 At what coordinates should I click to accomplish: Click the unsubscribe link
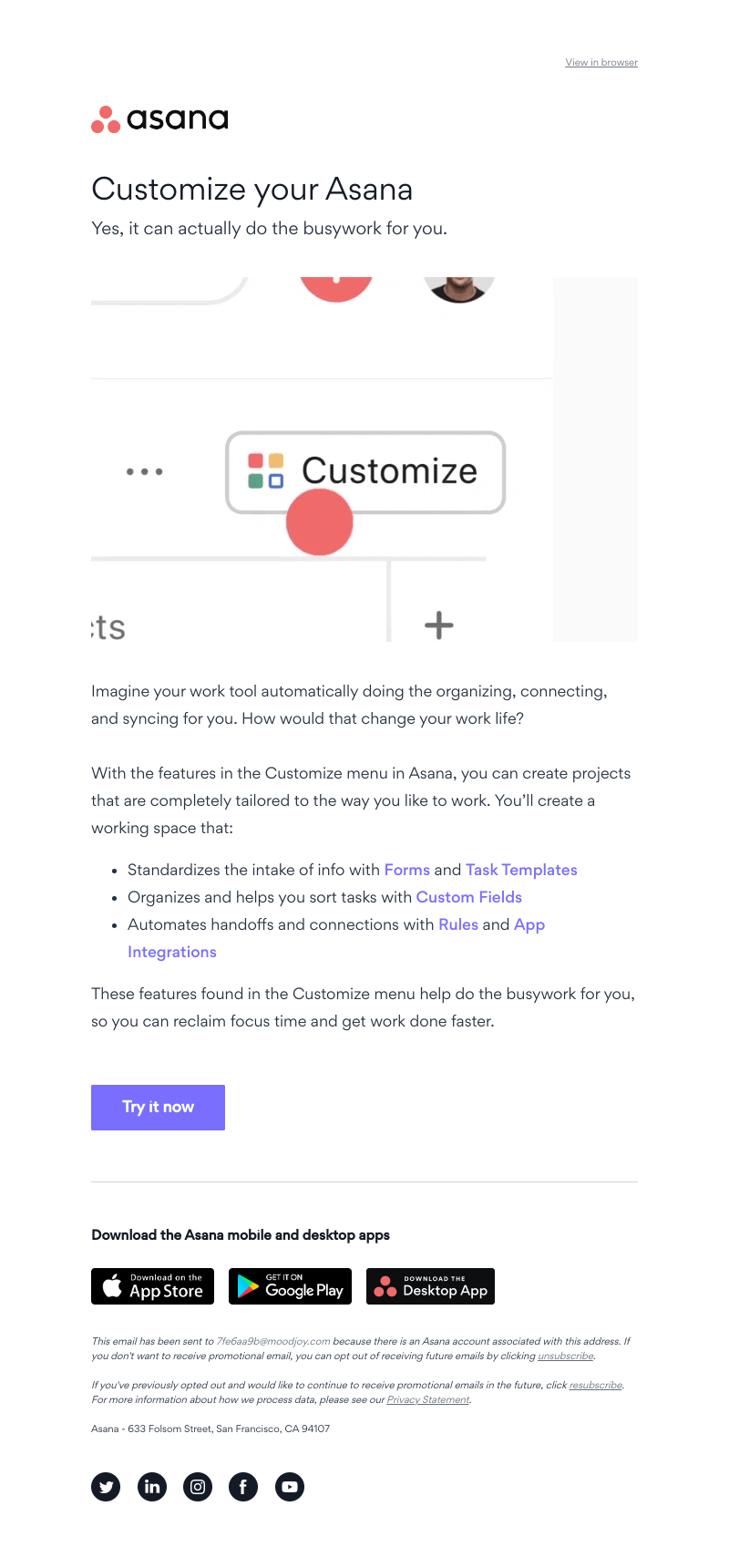[x=566, y=1357]
